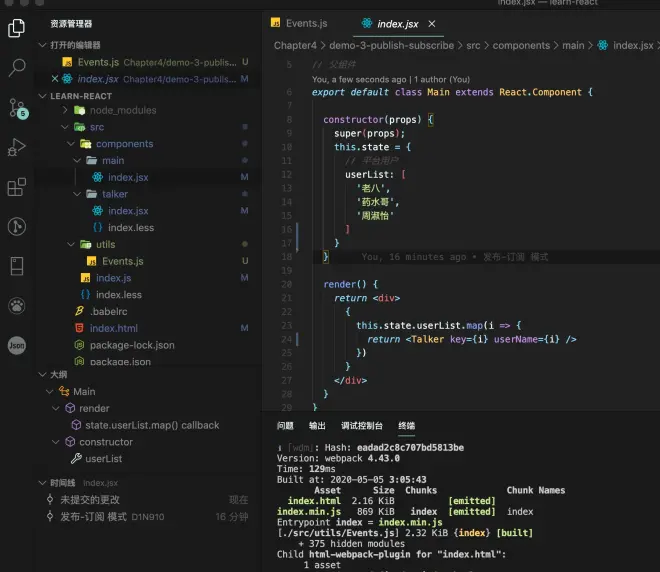Click the explorer panel title
The image size is (660, 572).
pos(71,24)
